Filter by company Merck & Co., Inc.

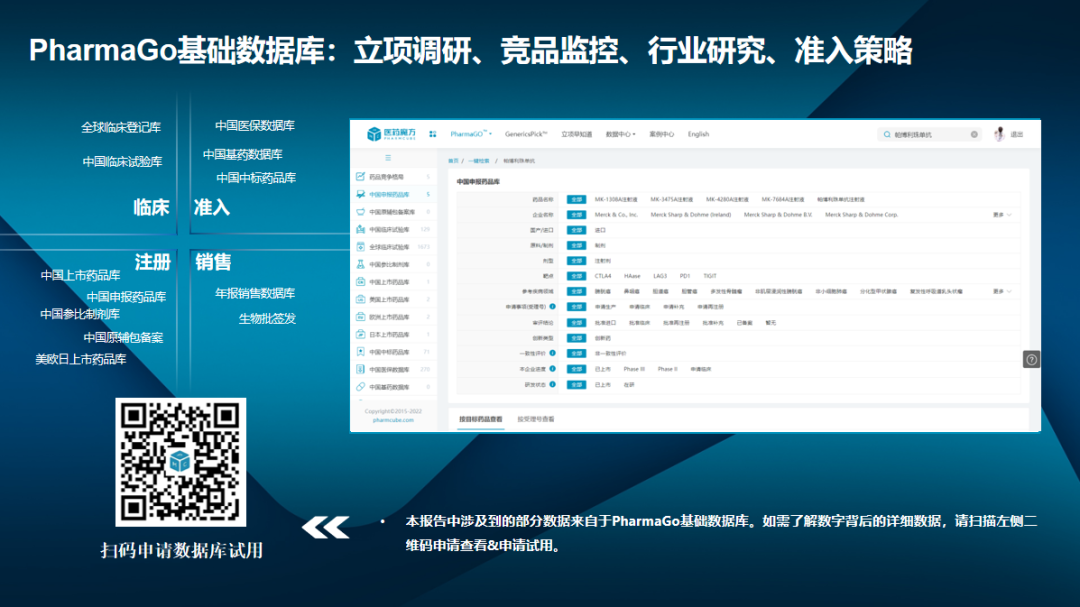[616, 215]
